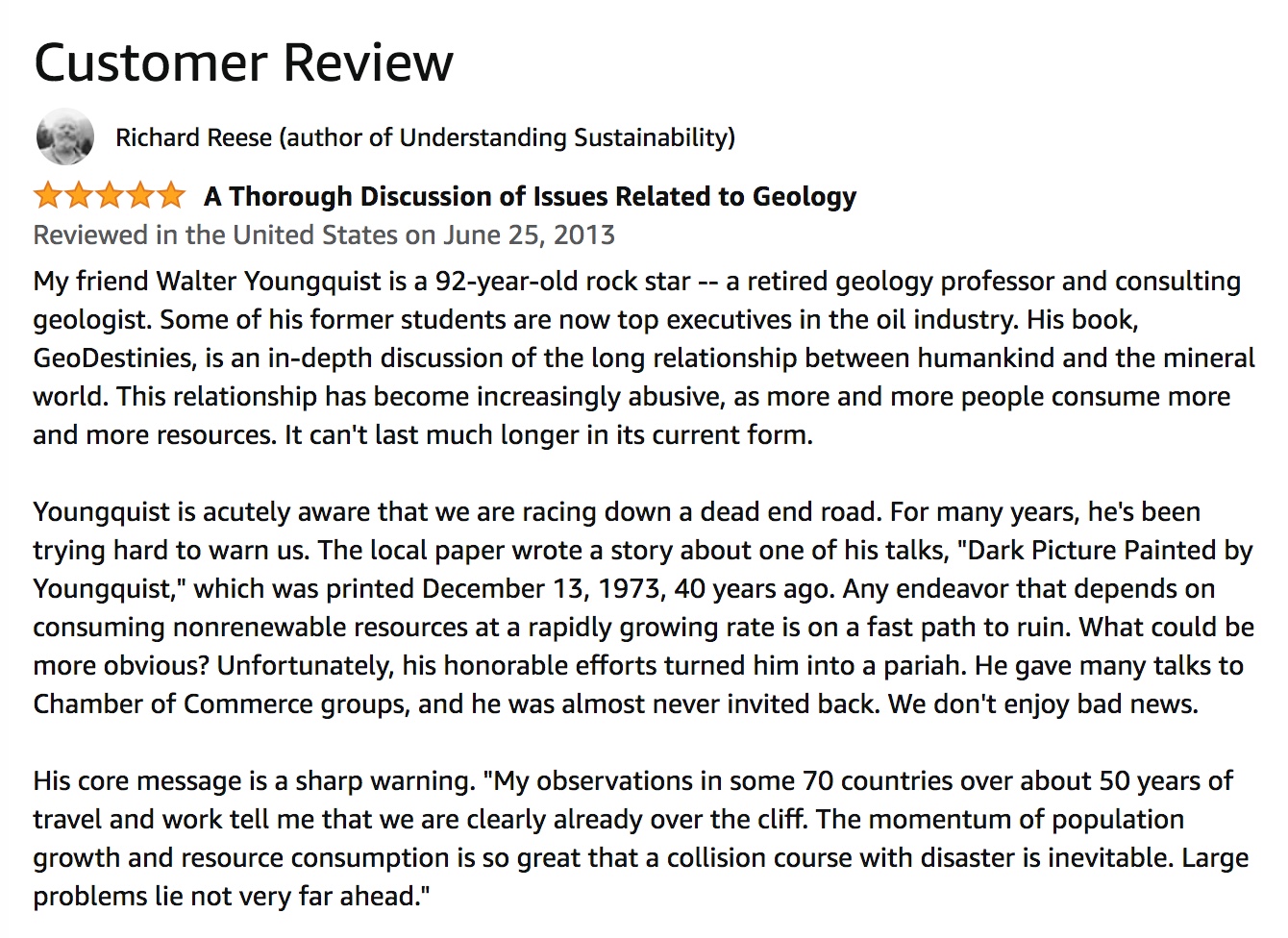1288x938 pixels.
Task: Click the paragraph starting 'Youngquist is acutely aware'
Action: coord(644,607)
